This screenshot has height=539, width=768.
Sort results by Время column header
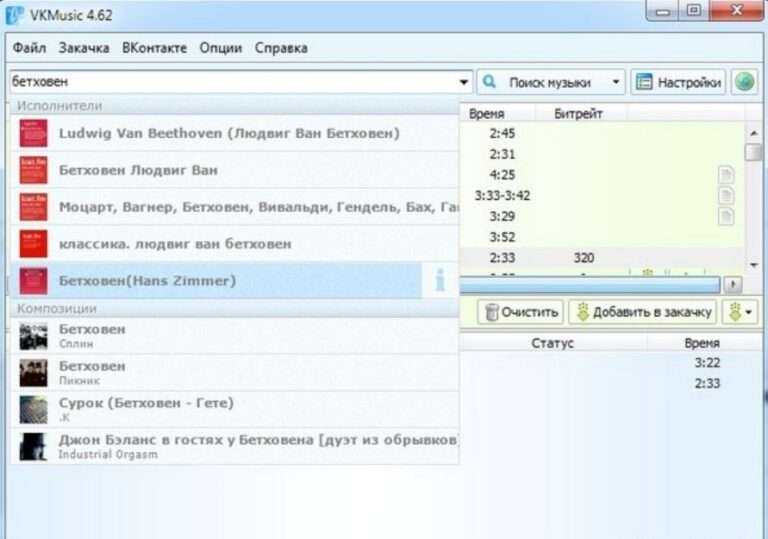[x=498, y=114]
